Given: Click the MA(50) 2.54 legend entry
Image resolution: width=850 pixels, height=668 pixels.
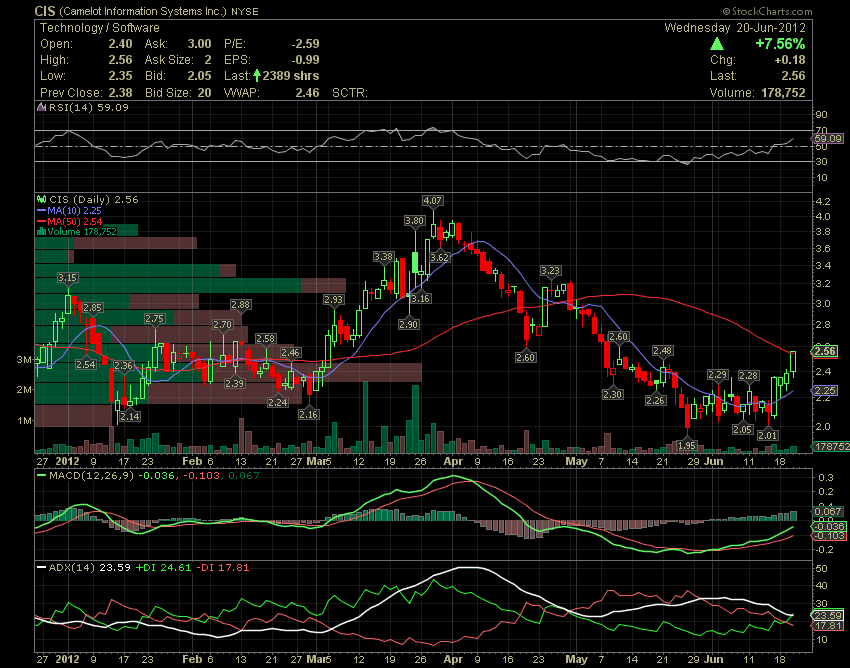Looking at the screenshot, I should point(74,221).
